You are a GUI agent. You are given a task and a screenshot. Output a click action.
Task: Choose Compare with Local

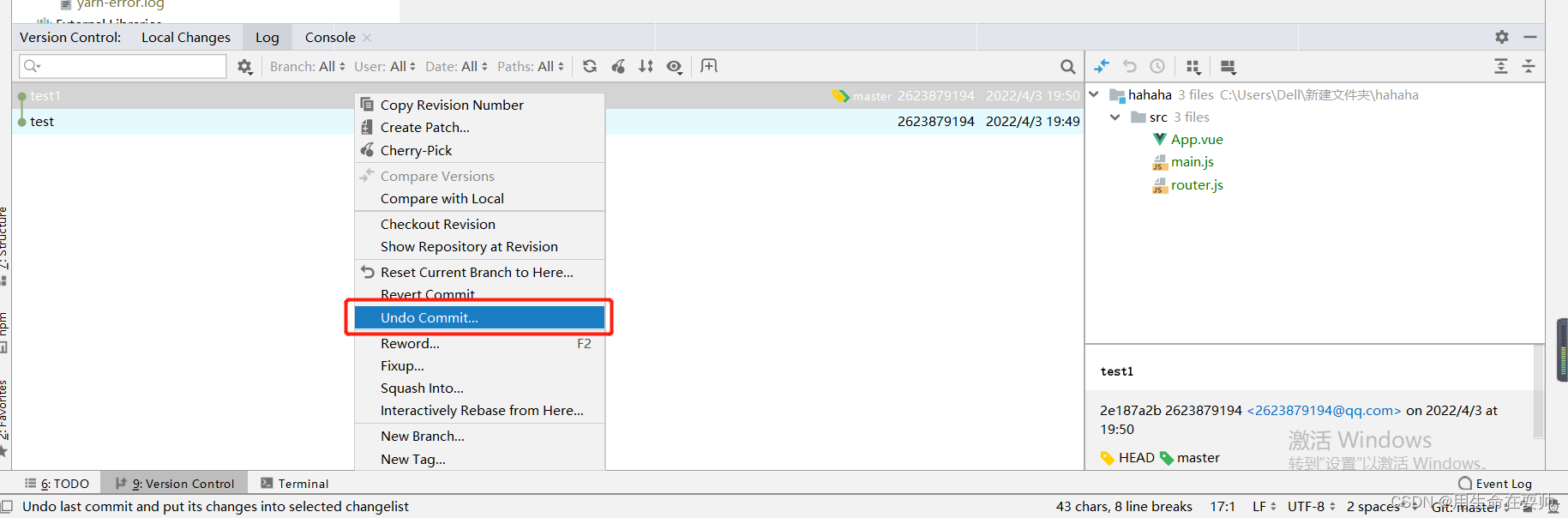480,198
